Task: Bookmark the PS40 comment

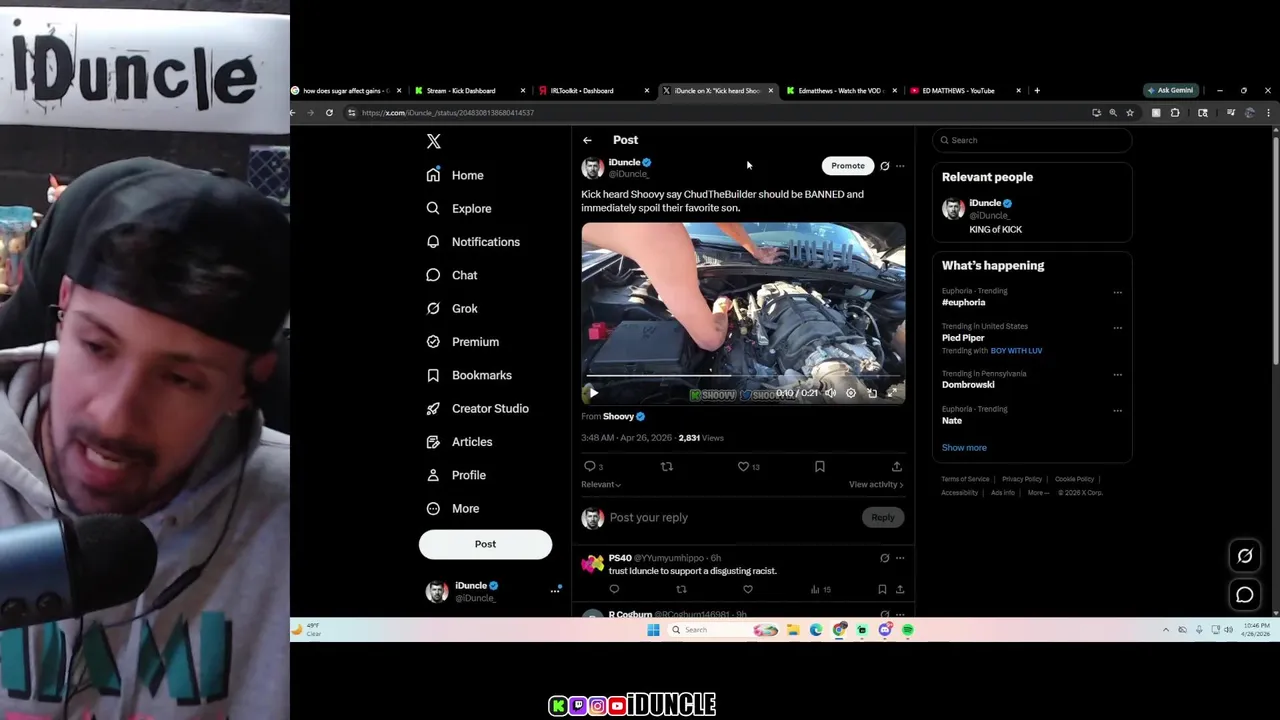Action: [882, 589]
